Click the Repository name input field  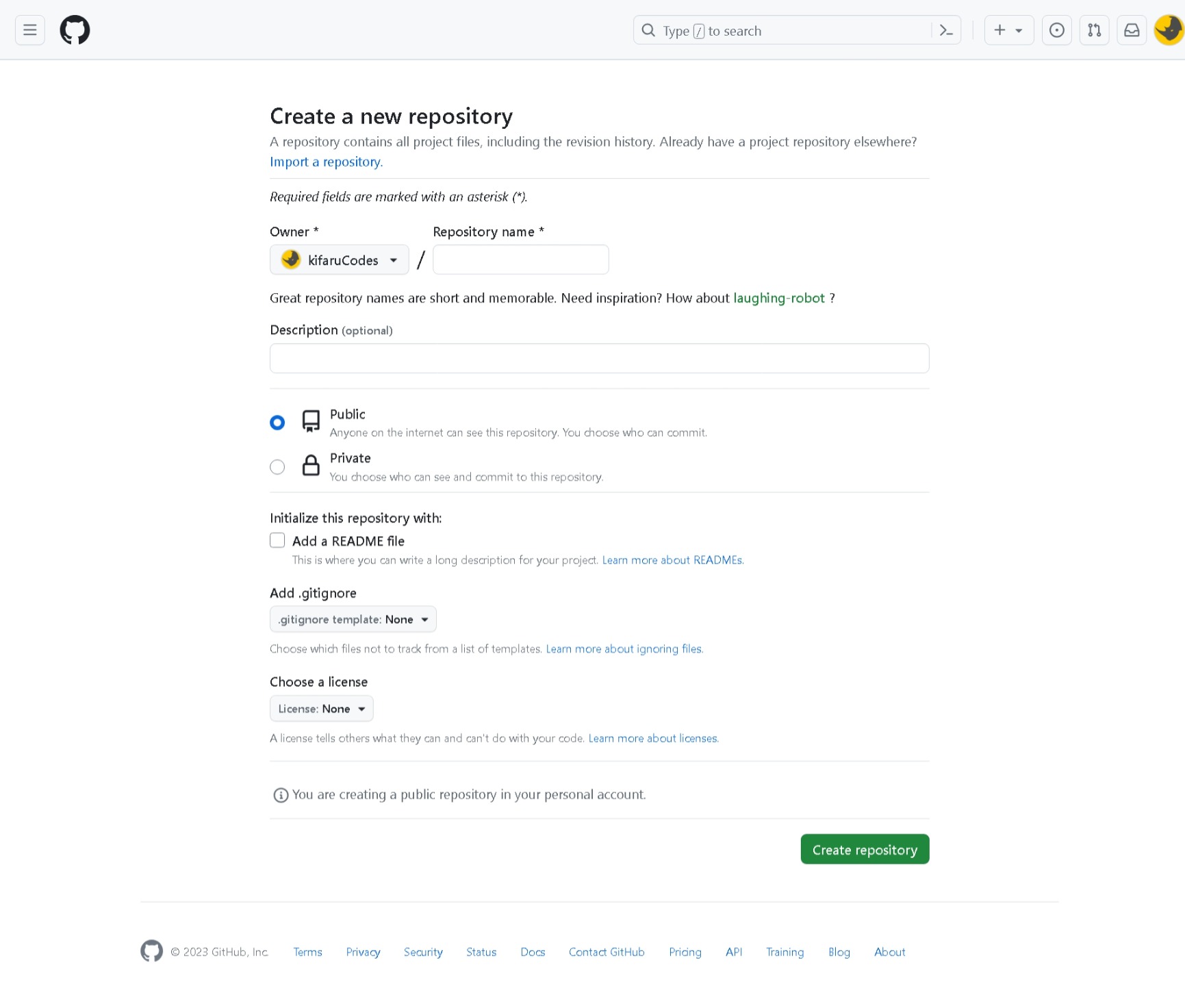520,260
